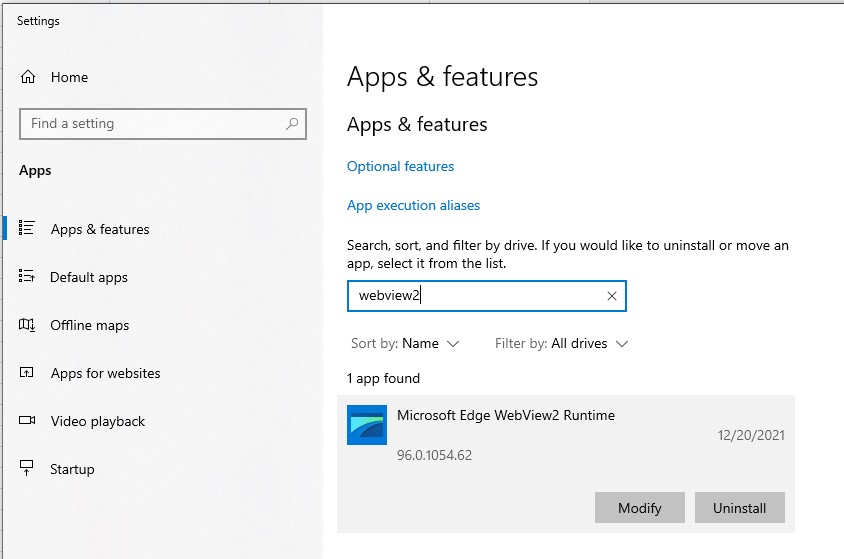Screen dimensions: 844x559
Task: Uninstall Microsoft Edge WebView2 Runtime
Action: [x=740, y=507]
